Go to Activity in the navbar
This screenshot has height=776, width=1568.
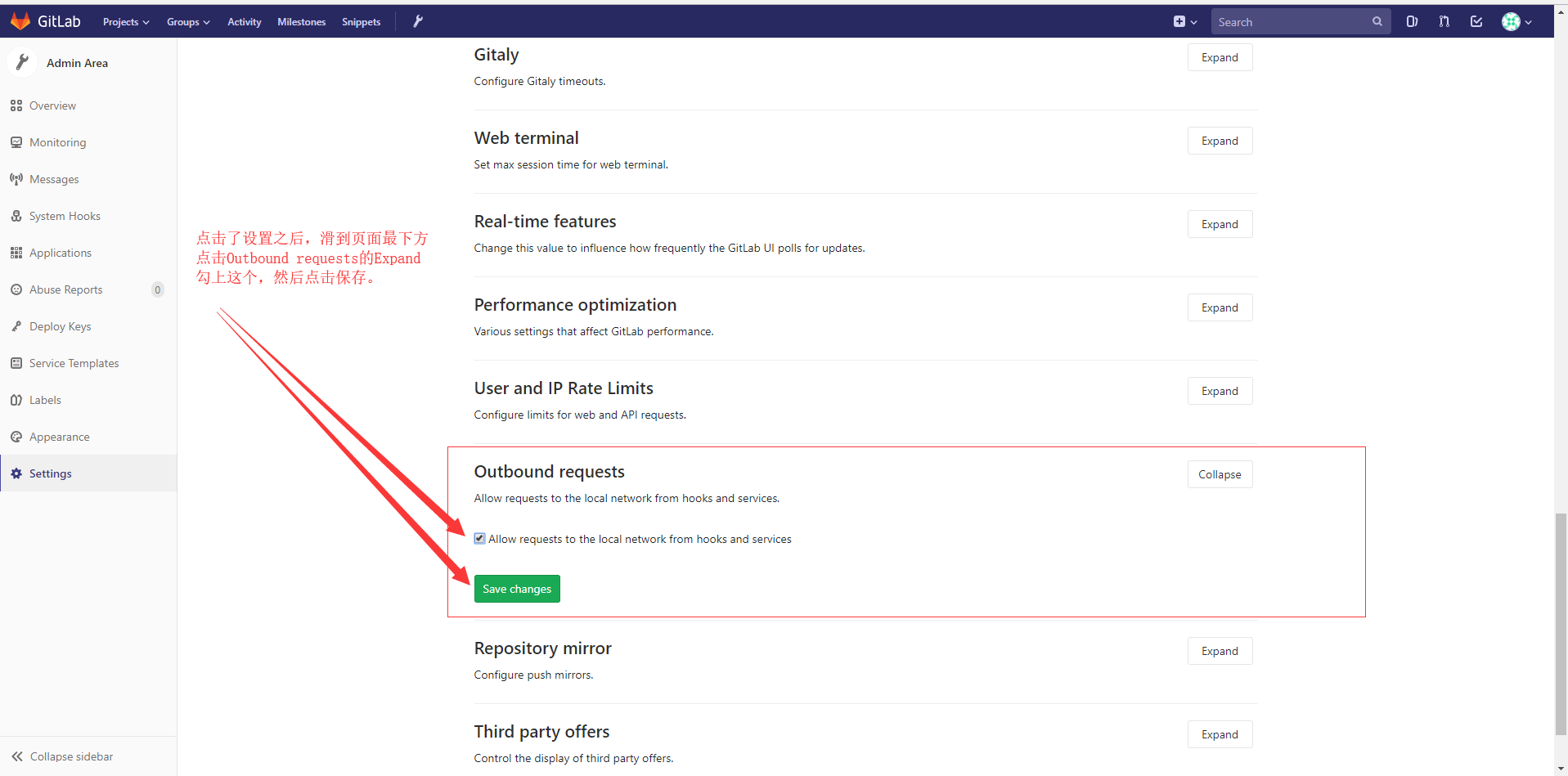[x=244, y=22]
